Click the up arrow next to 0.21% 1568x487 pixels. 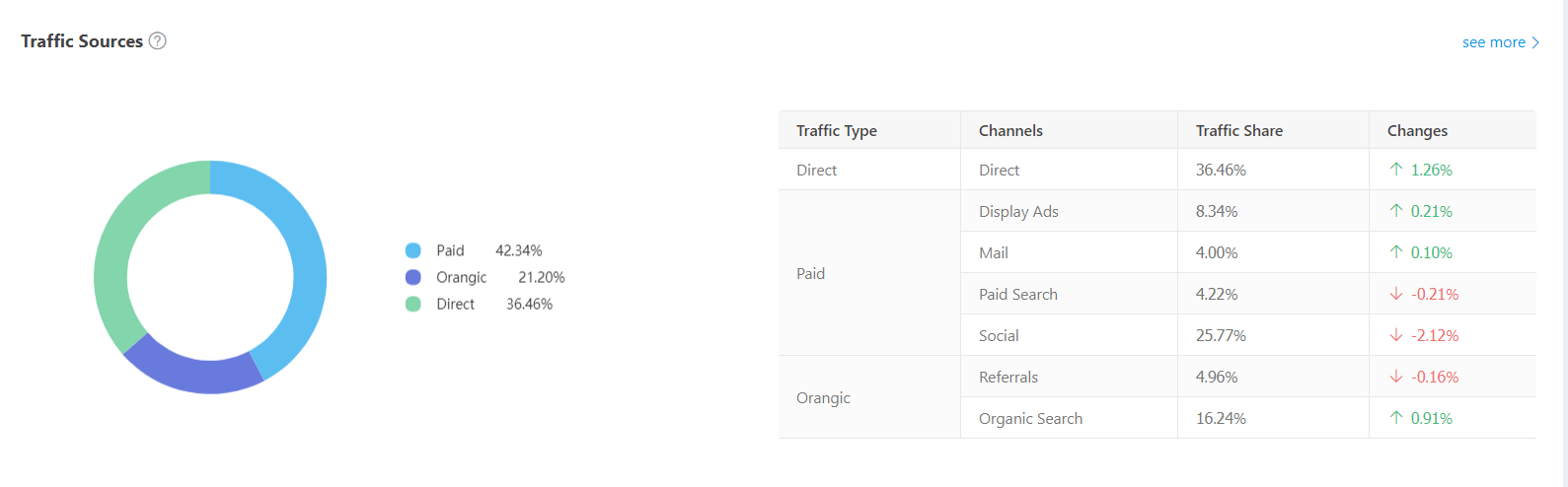click(1396, 211)
